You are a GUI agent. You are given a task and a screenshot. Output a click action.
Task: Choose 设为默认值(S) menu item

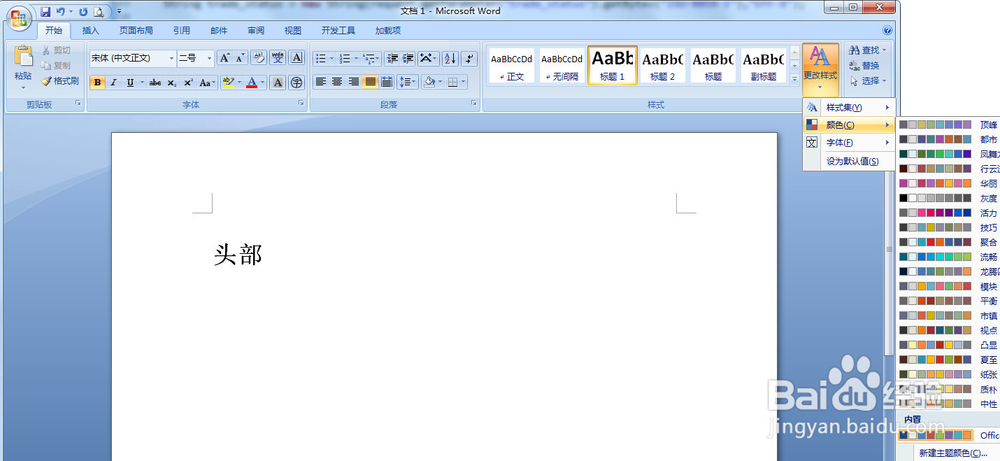click(x=848, y=161)
